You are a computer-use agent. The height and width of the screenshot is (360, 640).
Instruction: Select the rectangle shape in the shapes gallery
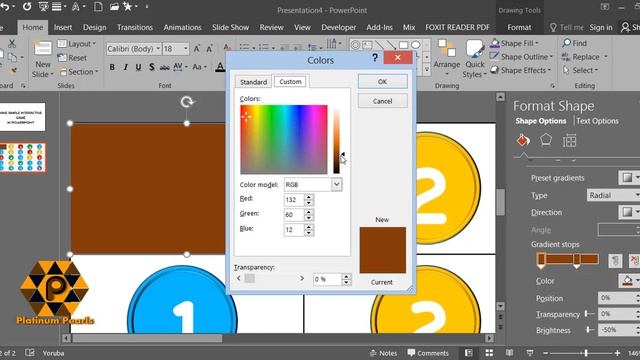coord(403,45)
